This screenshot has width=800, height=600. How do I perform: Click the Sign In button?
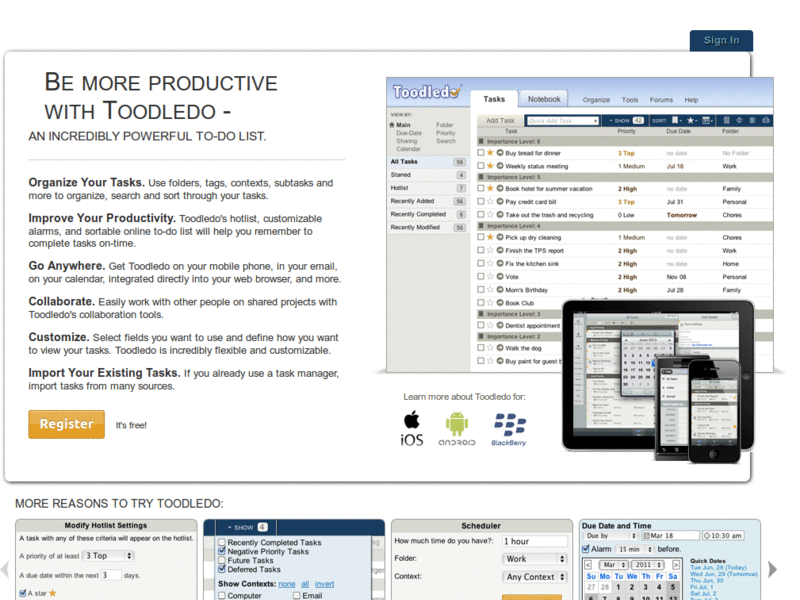tap(721, 40)
